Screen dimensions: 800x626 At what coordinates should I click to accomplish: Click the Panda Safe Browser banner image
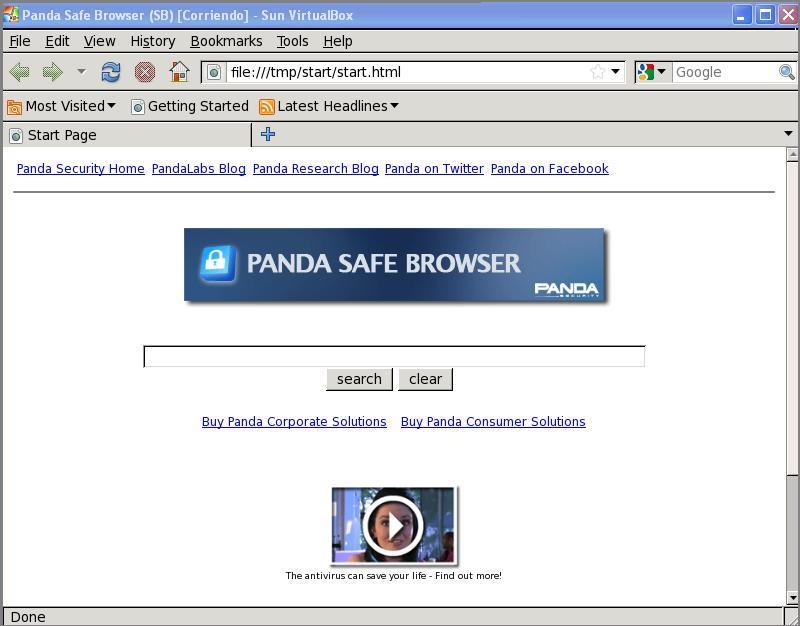[394, 265]
